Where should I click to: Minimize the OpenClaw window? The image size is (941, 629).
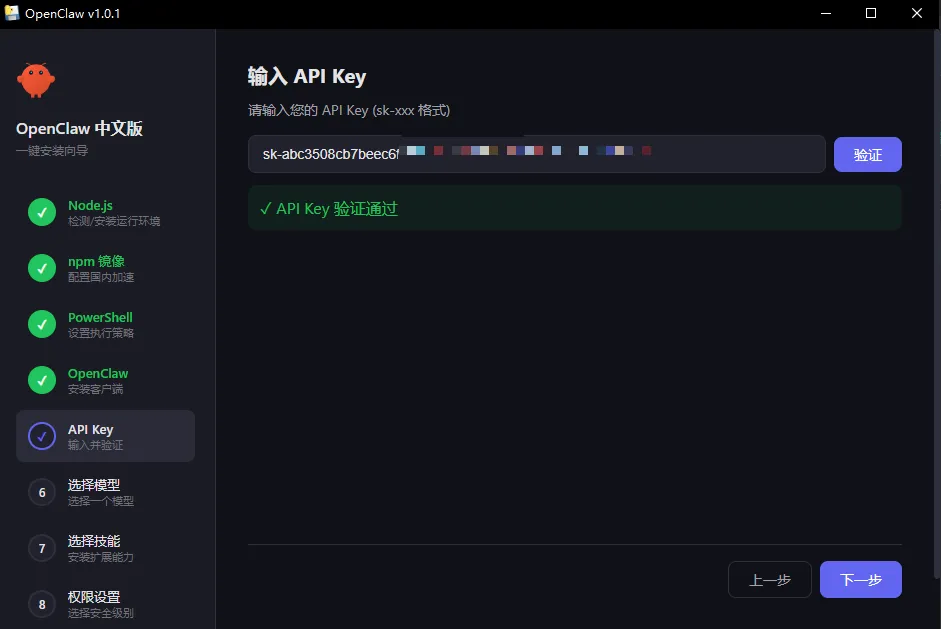tap(826, 13)
